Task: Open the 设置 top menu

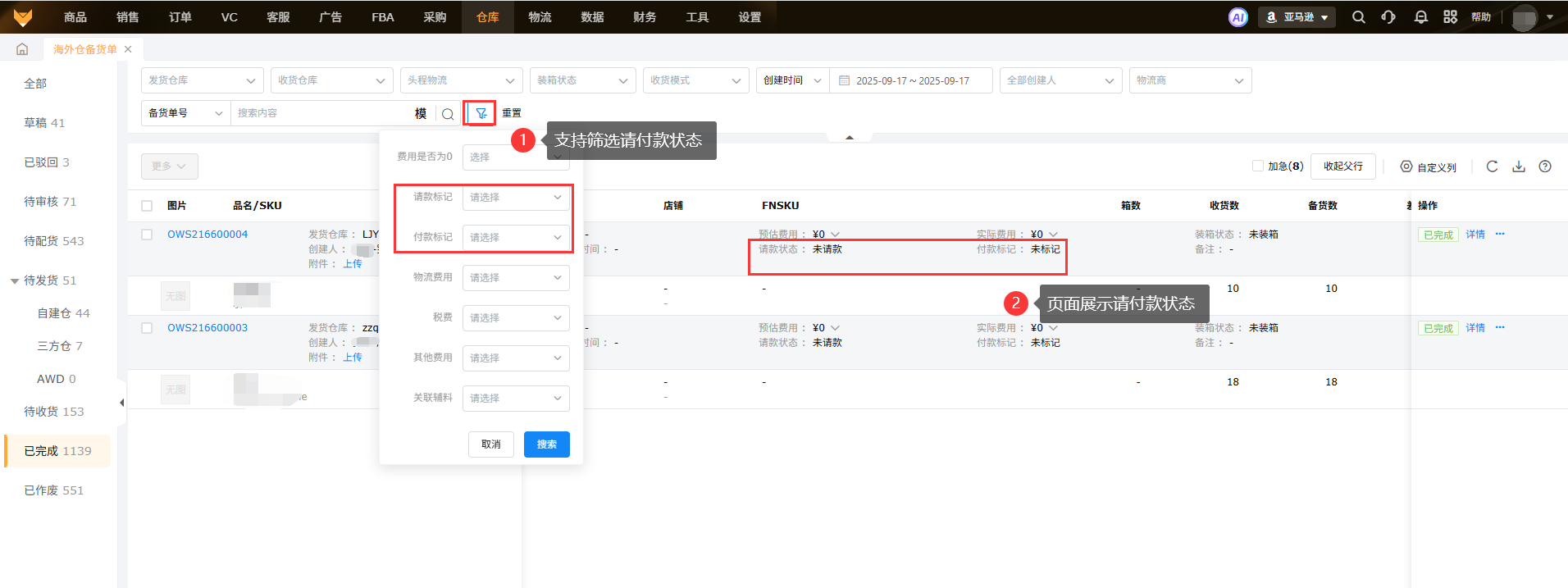Action: pyautogui.click(x=750, y=17)
